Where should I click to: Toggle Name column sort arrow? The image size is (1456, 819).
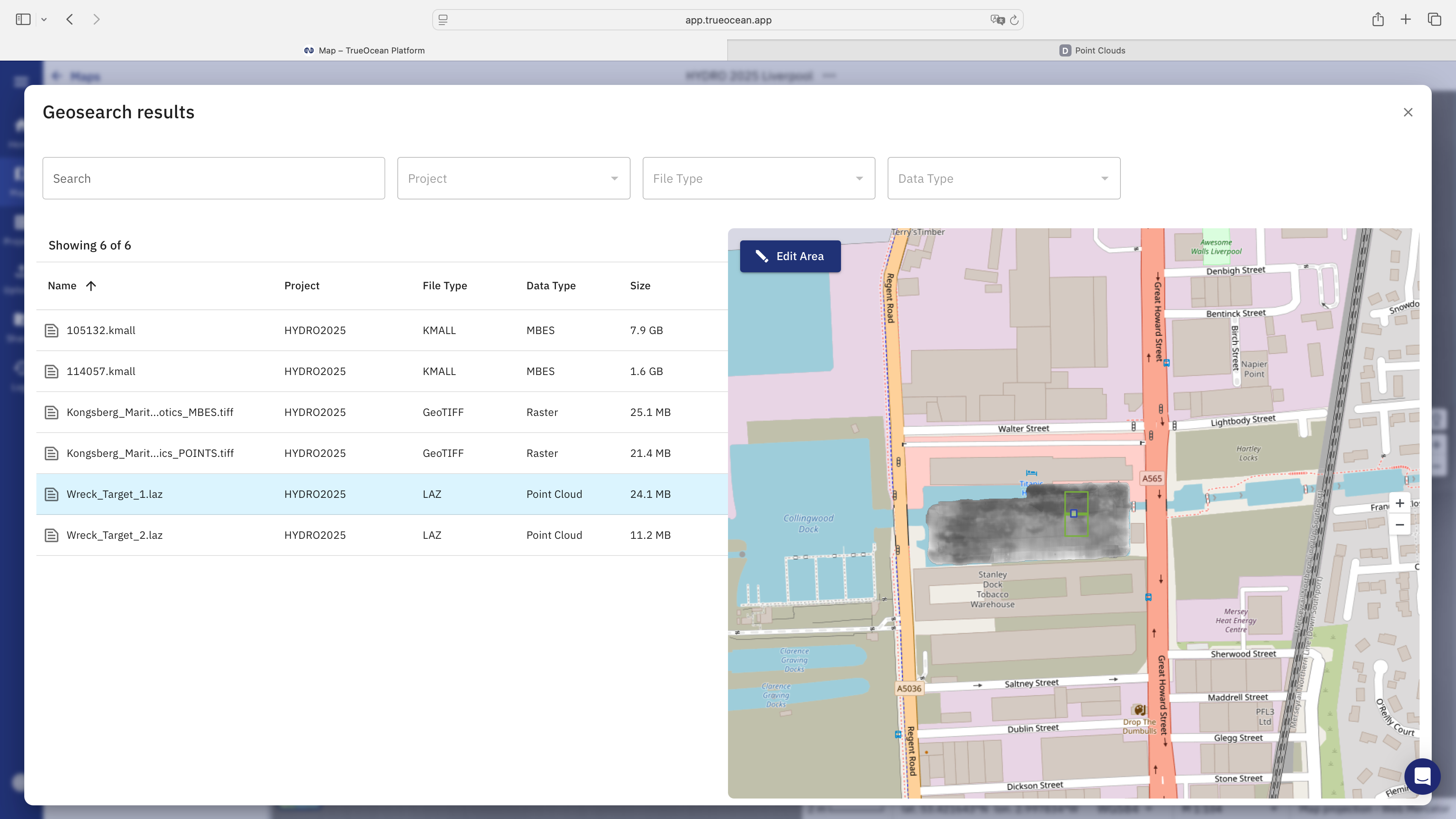click(91, 286)
